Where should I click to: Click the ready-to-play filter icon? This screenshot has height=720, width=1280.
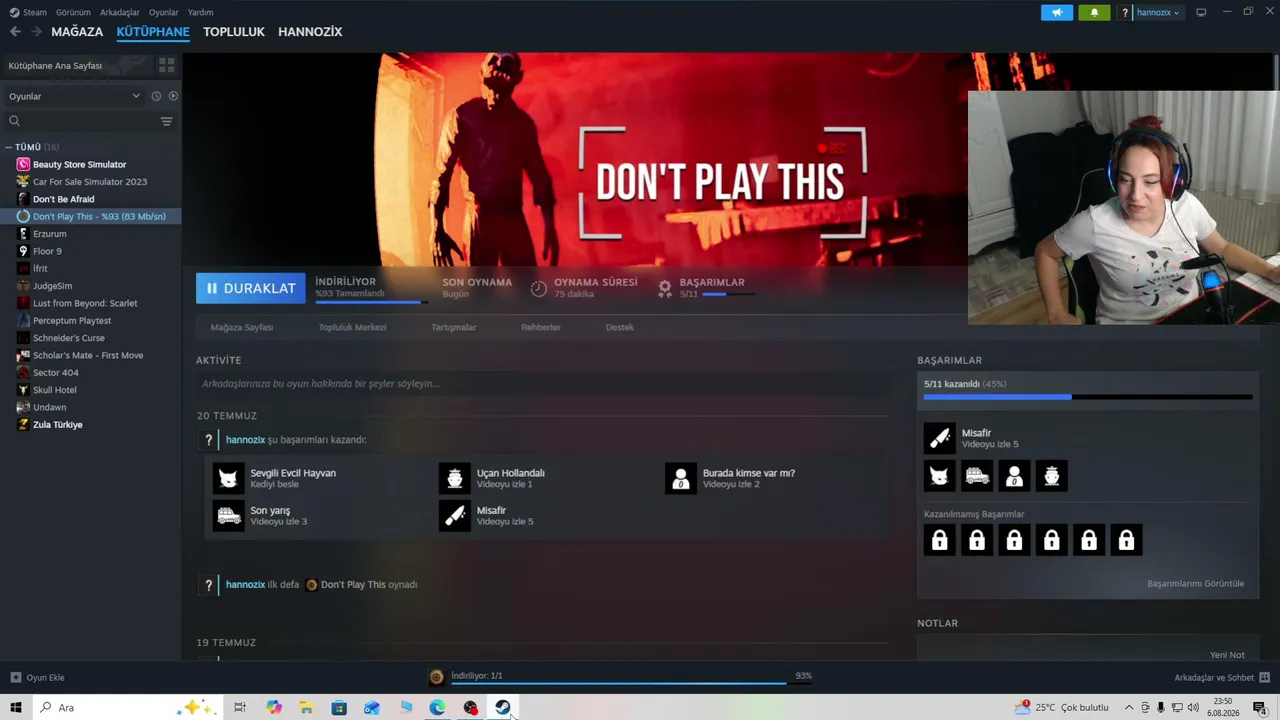(x=173, y=96)
